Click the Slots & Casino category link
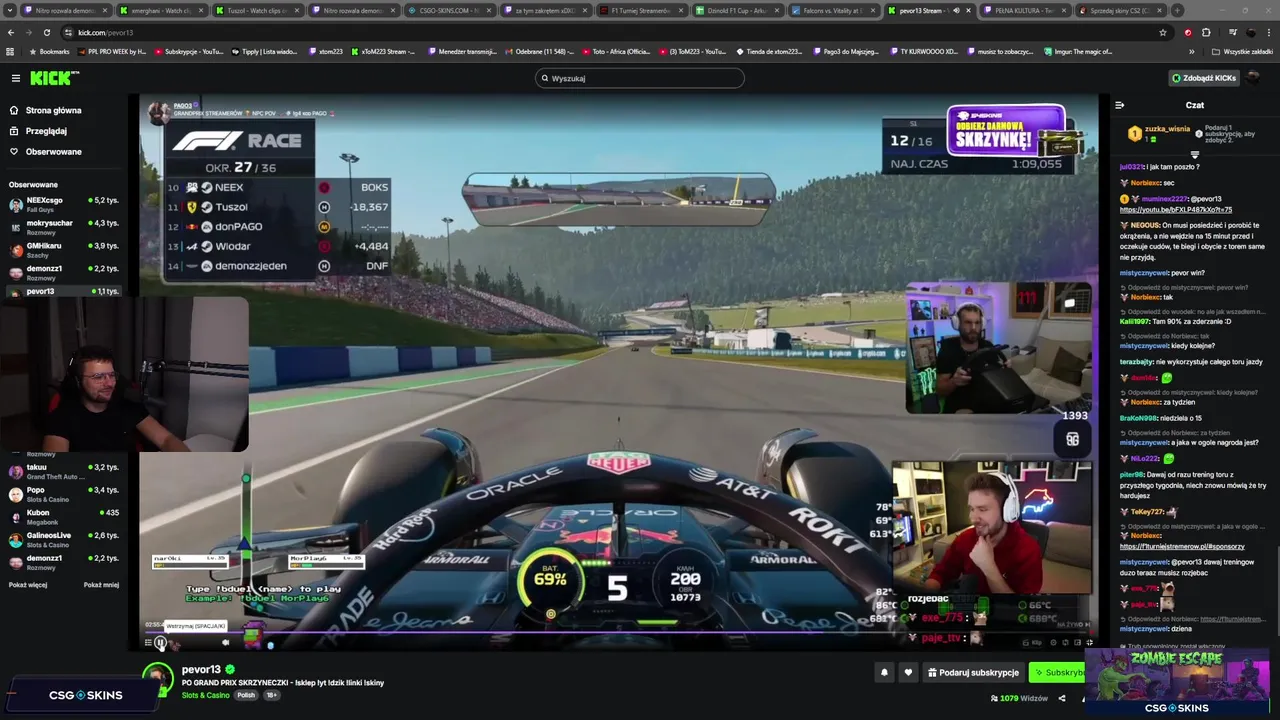Image resolution: width=1280 pixels, height=720 pixels. [x=206, y=695]
